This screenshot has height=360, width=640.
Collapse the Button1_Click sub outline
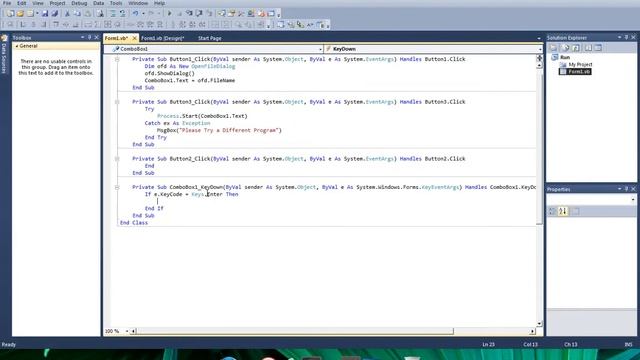[x=117, y=59]
